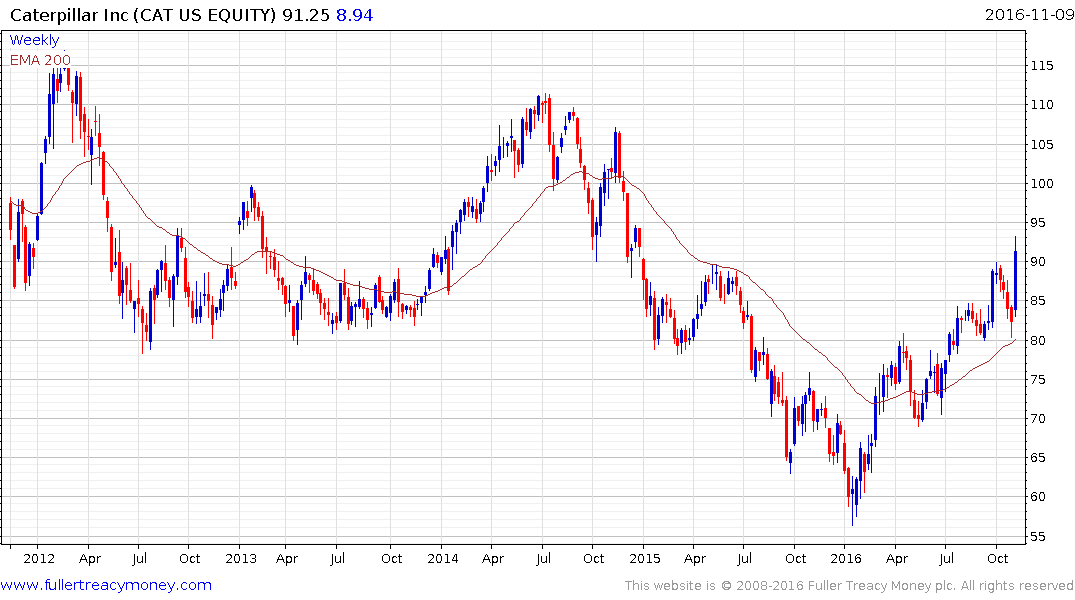Click the 2013 year label on time axis
1075x600 pixels.
point(241,558)
